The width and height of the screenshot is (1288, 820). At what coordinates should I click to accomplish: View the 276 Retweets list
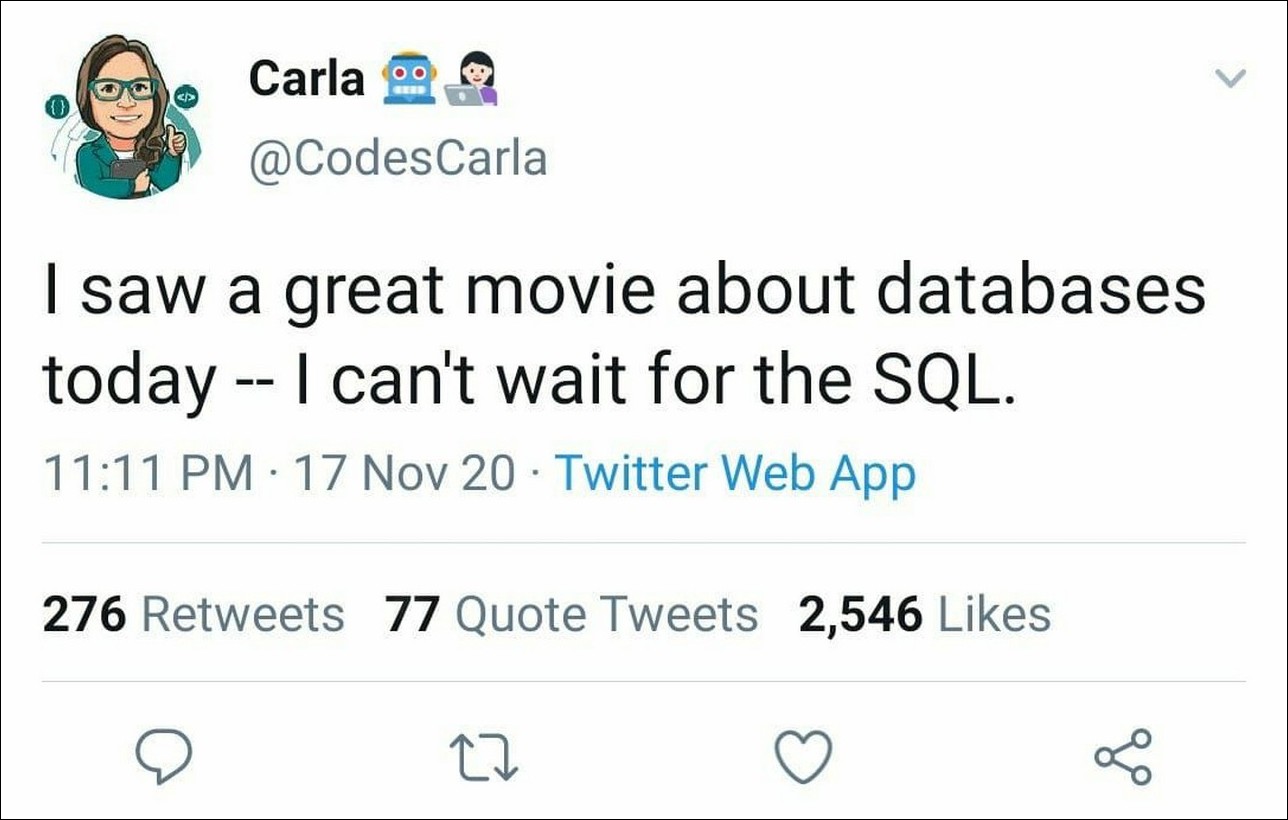[x=193, y=614]
